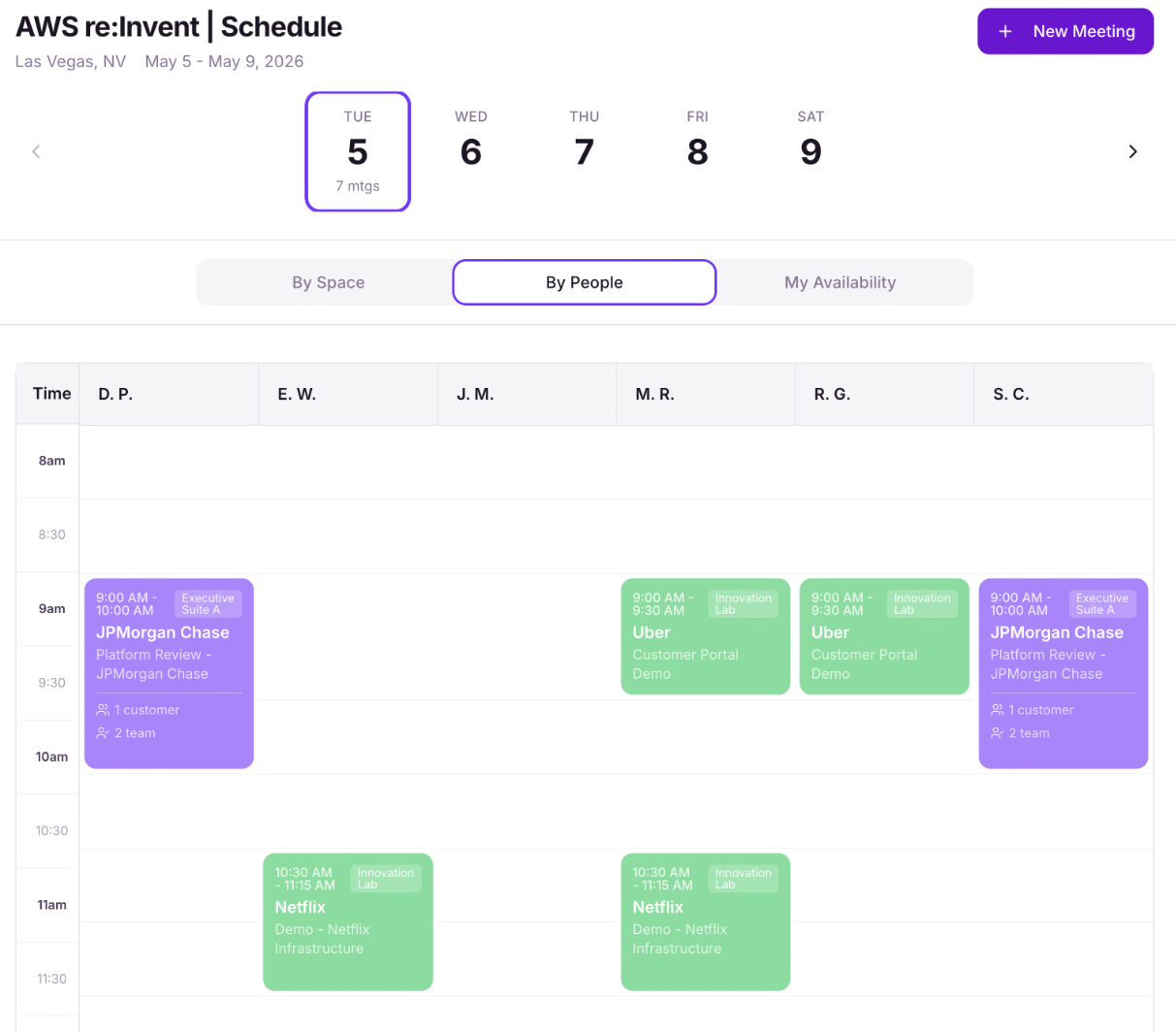The height and width of the screenshot is (1032, 1176).
Task: Click the plus icon in New Meeting button
Action: (1003, 31)
